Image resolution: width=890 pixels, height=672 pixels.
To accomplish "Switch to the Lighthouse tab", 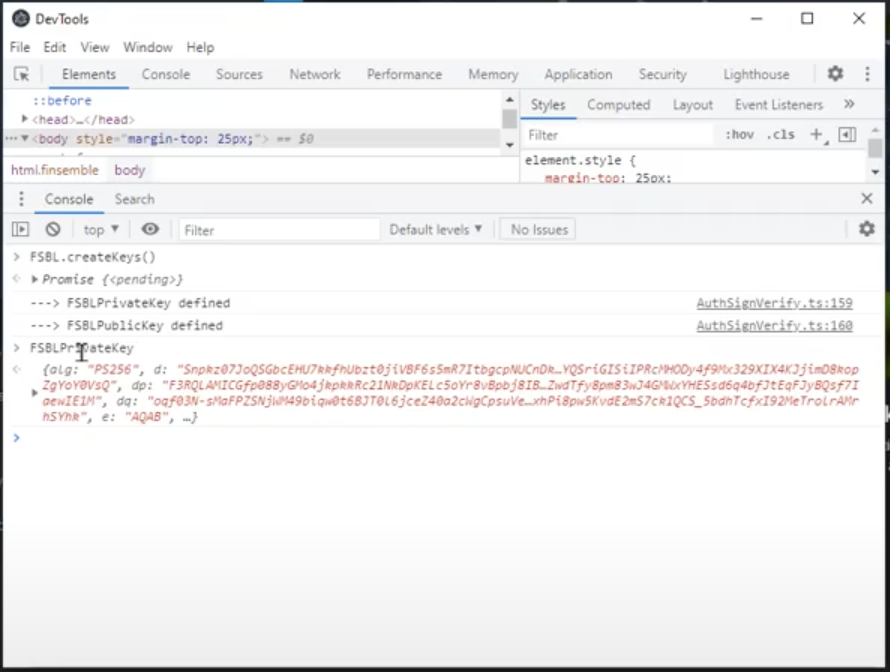I will (755, 74).
